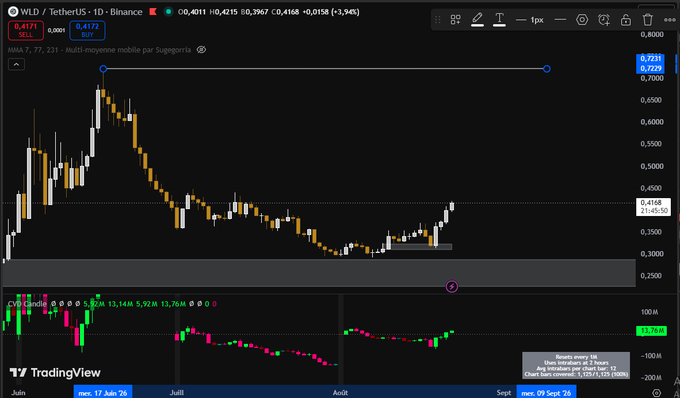Click the Juin label on time axis

pos(18,393)
